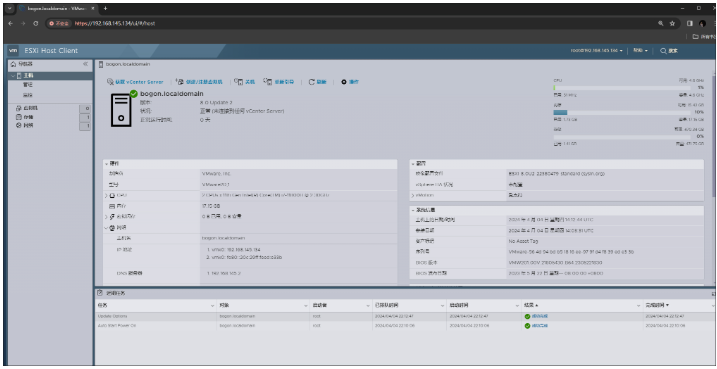Click the browser back arrow
The image size is (717, 369).
coord(11,23)
